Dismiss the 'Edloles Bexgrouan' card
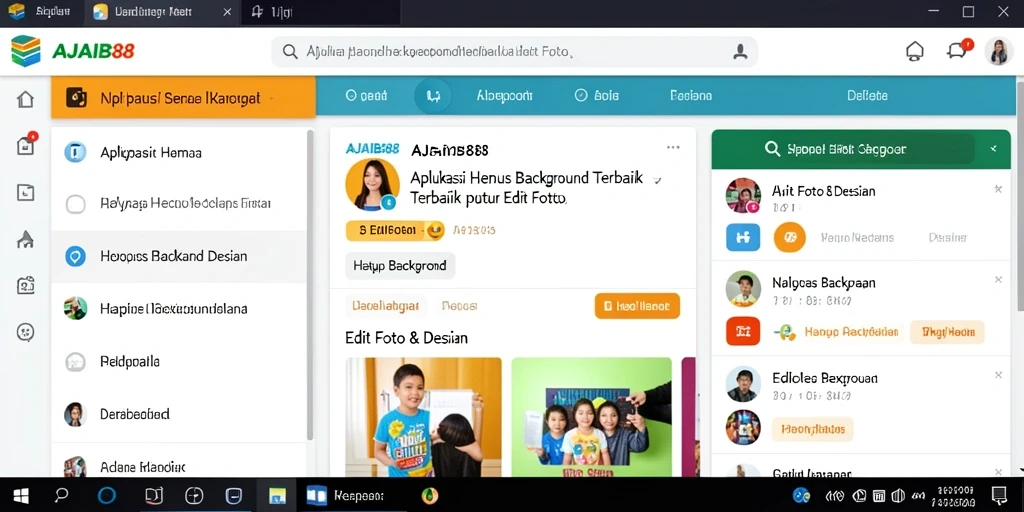Screen dimensions: 1024x512 click(998, 375)
